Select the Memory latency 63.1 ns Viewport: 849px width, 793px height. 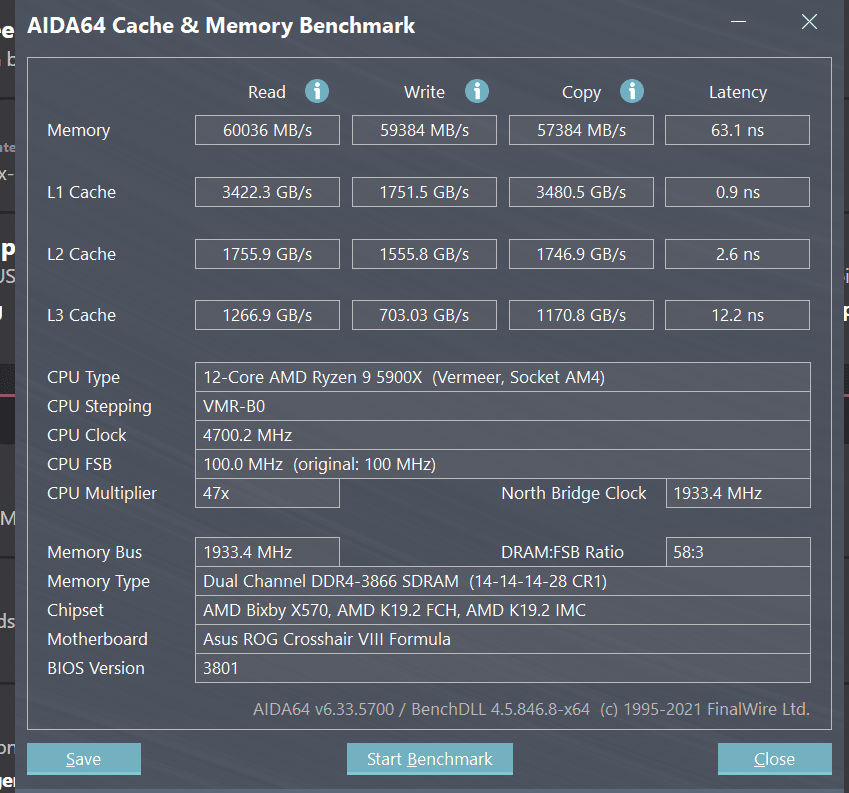737,130
